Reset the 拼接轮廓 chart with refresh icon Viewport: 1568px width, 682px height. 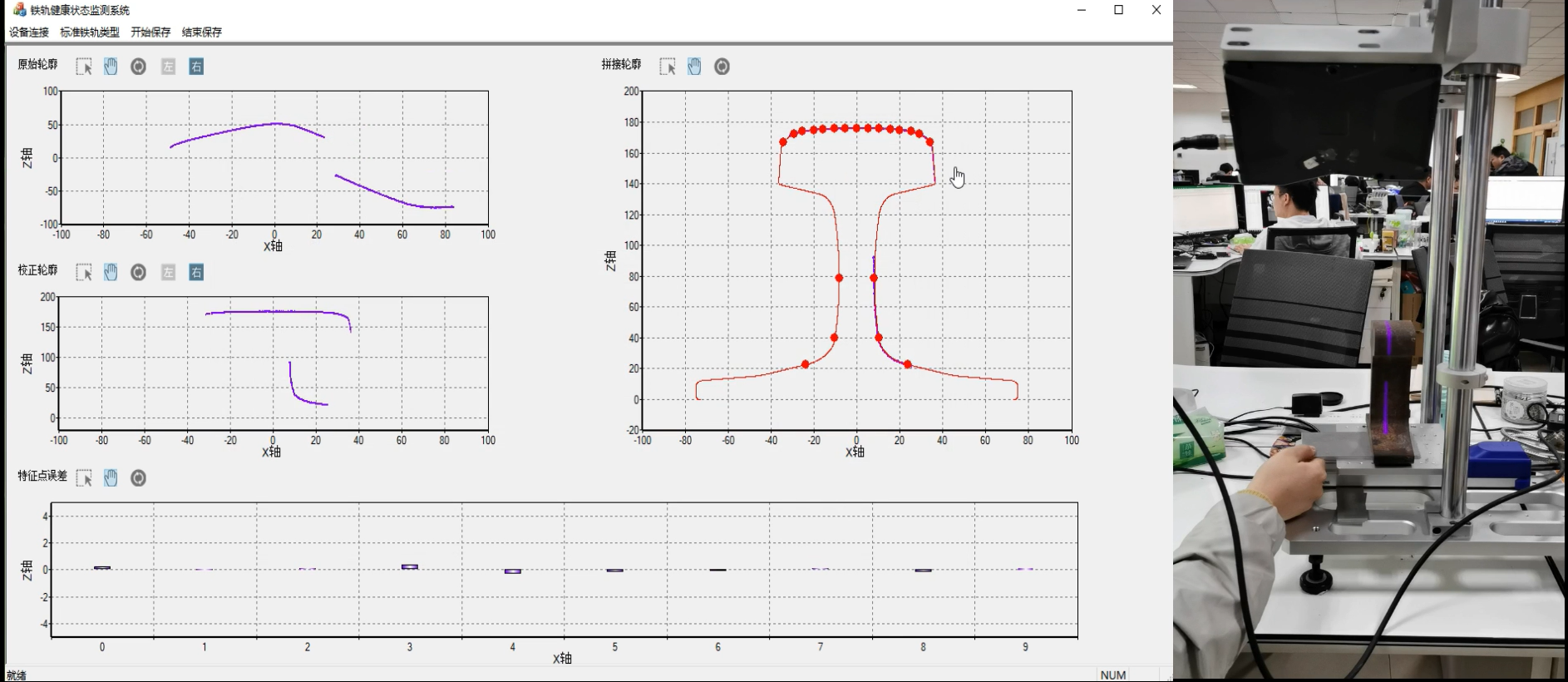722,67
